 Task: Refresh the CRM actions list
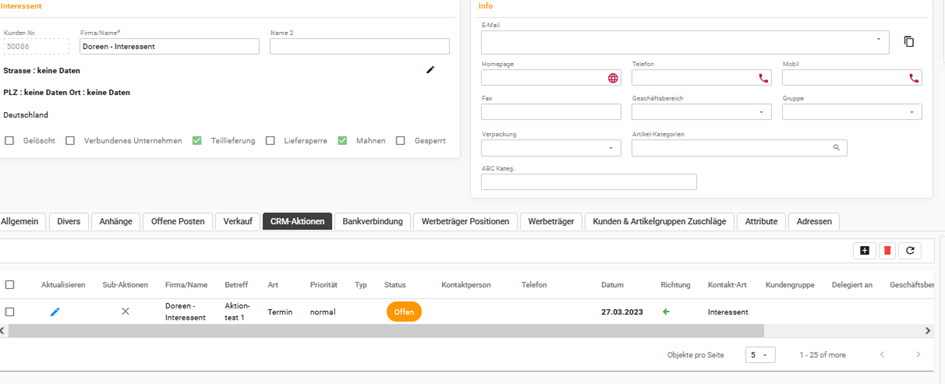click(909, 251)
